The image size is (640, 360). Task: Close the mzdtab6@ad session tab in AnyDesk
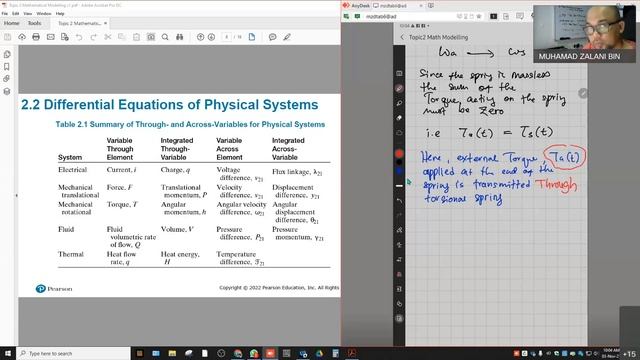(x=421, y=6)
